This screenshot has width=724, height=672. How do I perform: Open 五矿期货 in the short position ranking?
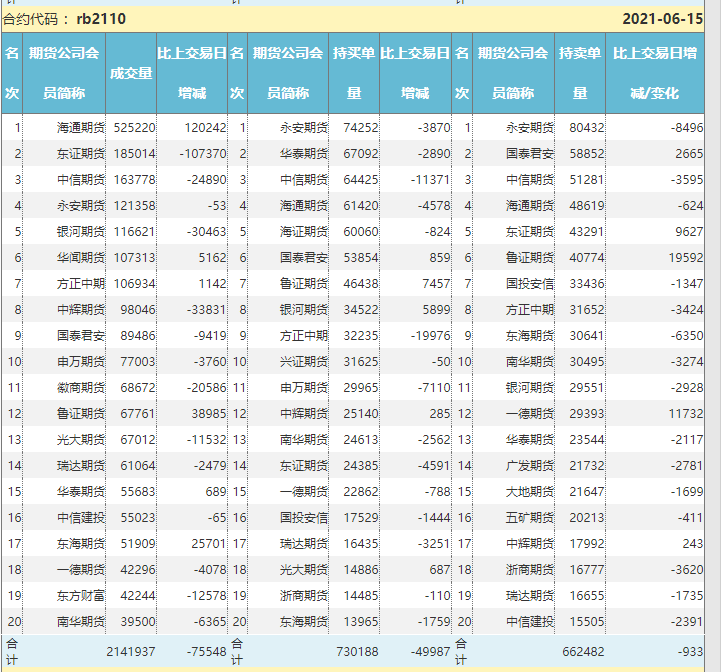[x=529, y=517]
